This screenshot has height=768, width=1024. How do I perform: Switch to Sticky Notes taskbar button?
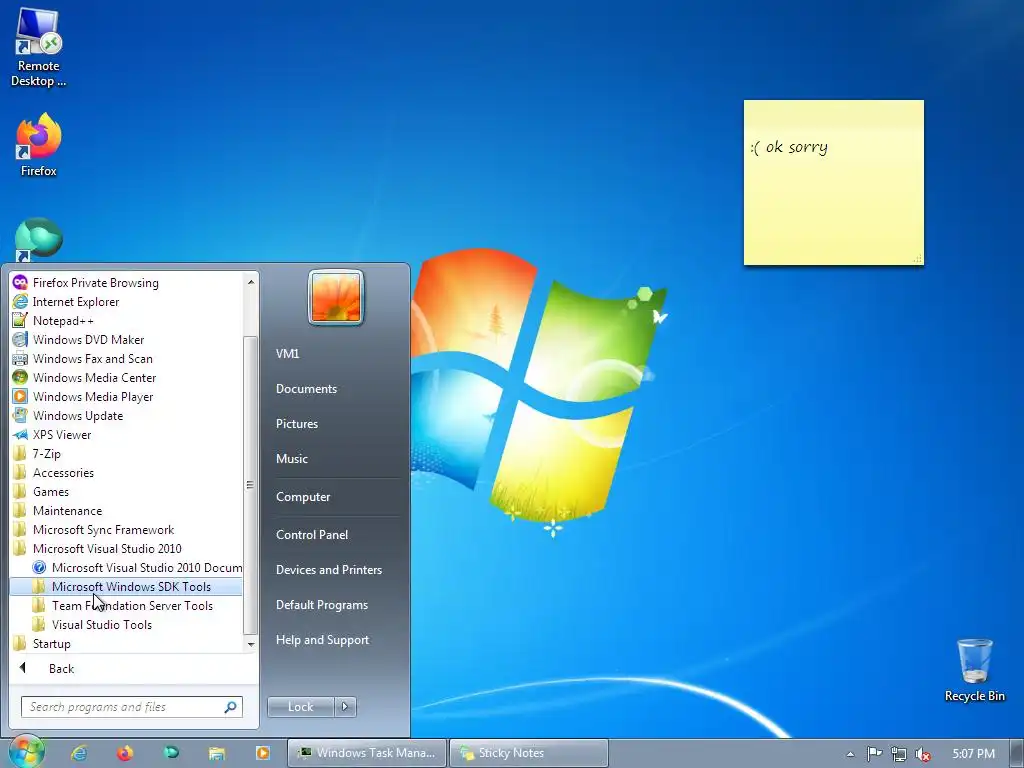(x=529, y=753)
